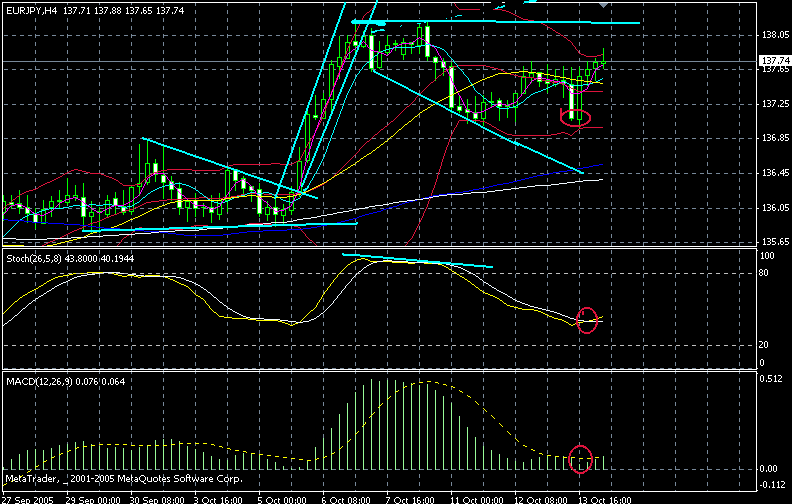Click the 100 level on Stochastic scale
792x504 pixels.
click(767, 256)
